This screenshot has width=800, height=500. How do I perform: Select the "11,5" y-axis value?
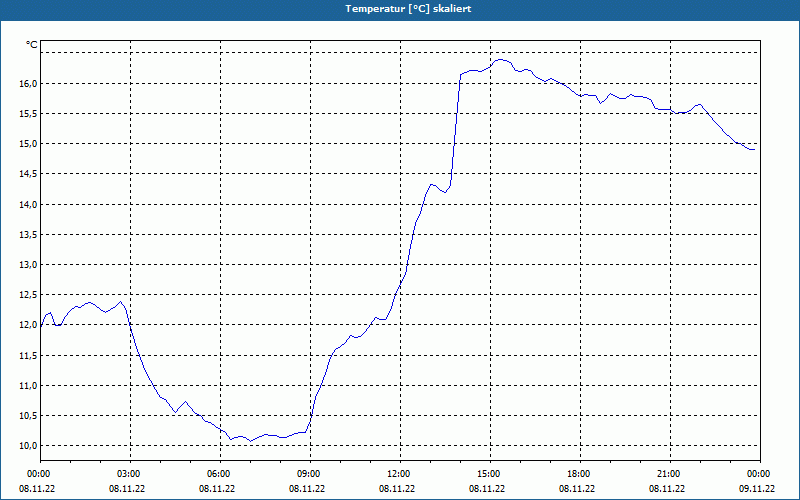tap(29, 356)
